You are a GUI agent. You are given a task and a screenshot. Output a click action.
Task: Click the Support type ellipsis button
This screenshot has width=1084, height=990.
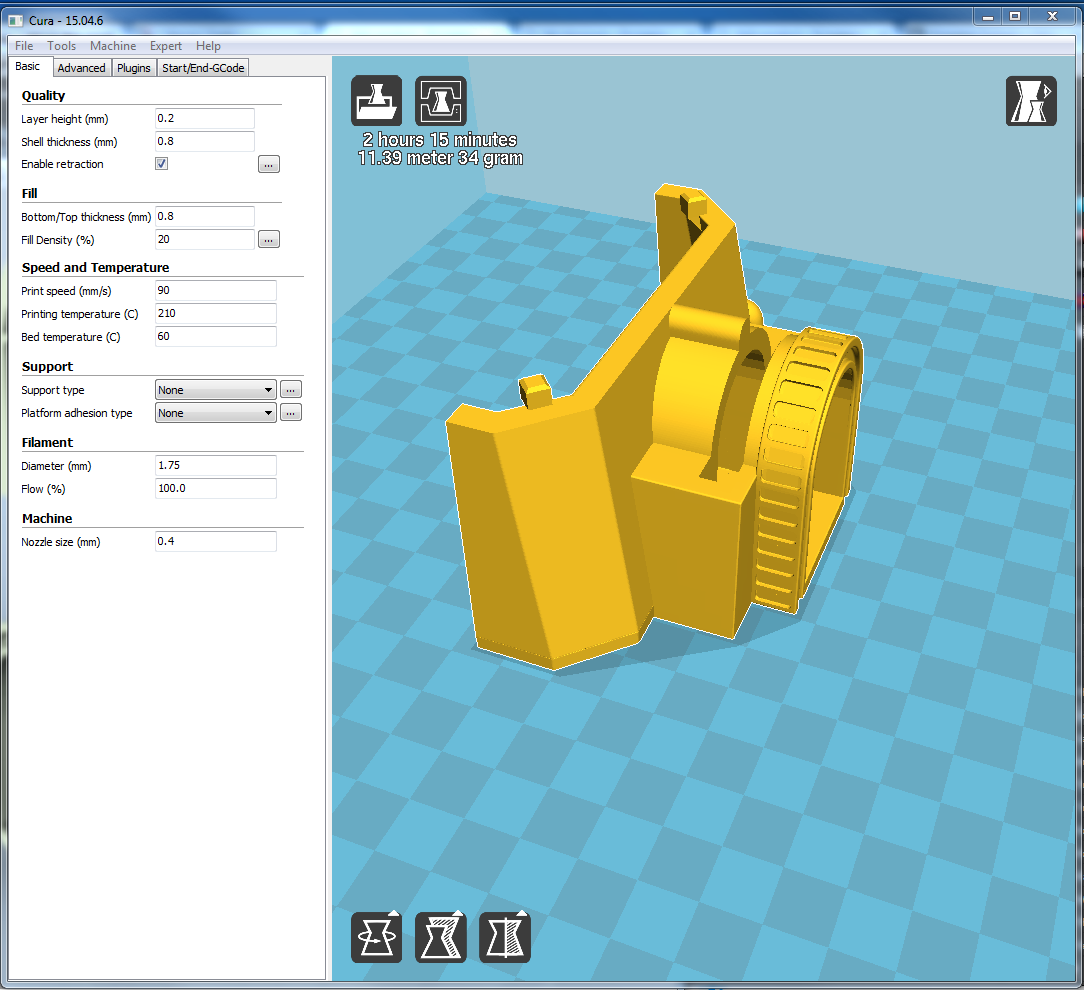point(290,390)
